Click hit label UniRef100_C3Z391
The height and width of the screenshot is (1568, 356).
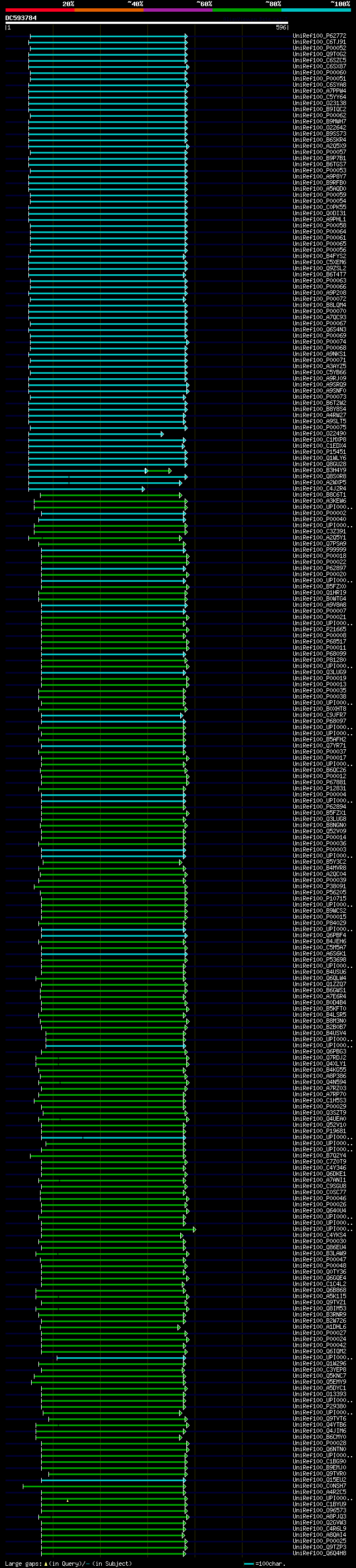click(319, 531)
